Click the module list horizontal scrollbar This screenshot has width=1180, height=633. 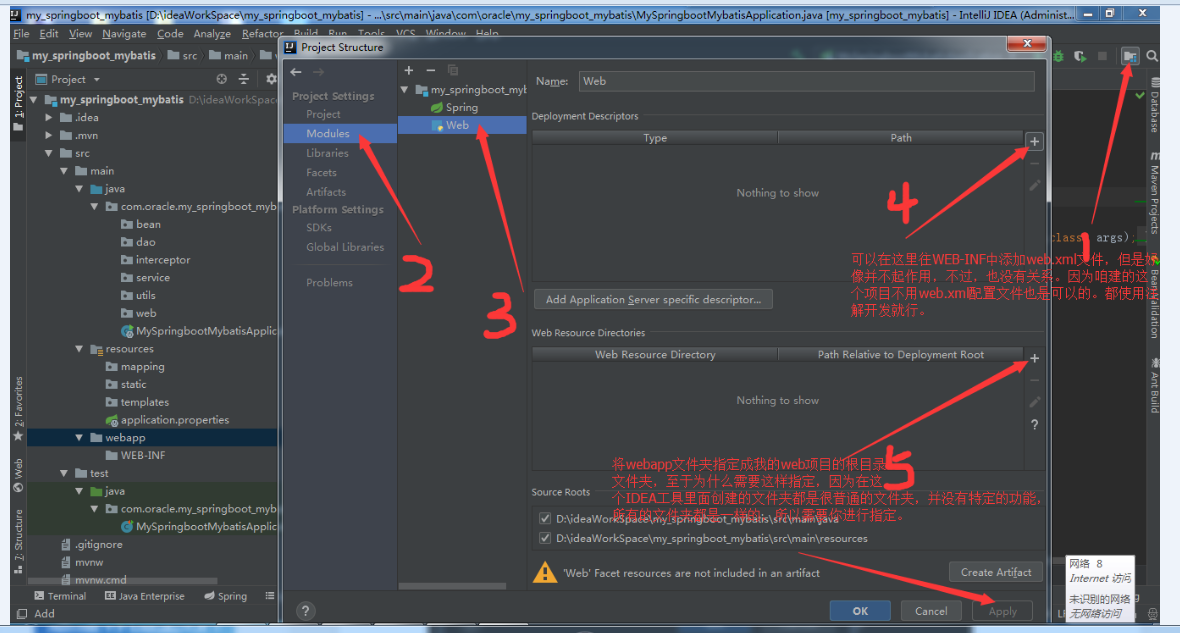point(452,586)
